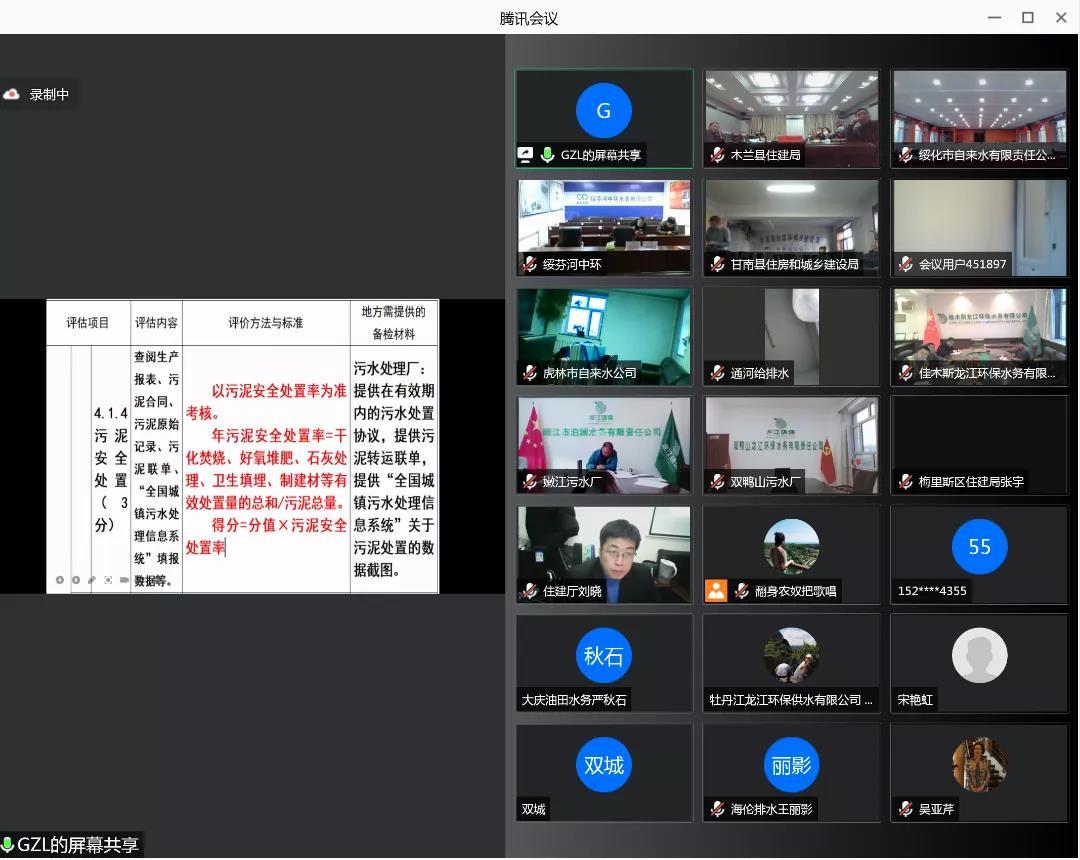Image resolution: width=1080 pixels, height=860 pixels.
Task: Click the cloud recording icon beside 录制中
Action: pyautogui.click(x=12, y=94)
